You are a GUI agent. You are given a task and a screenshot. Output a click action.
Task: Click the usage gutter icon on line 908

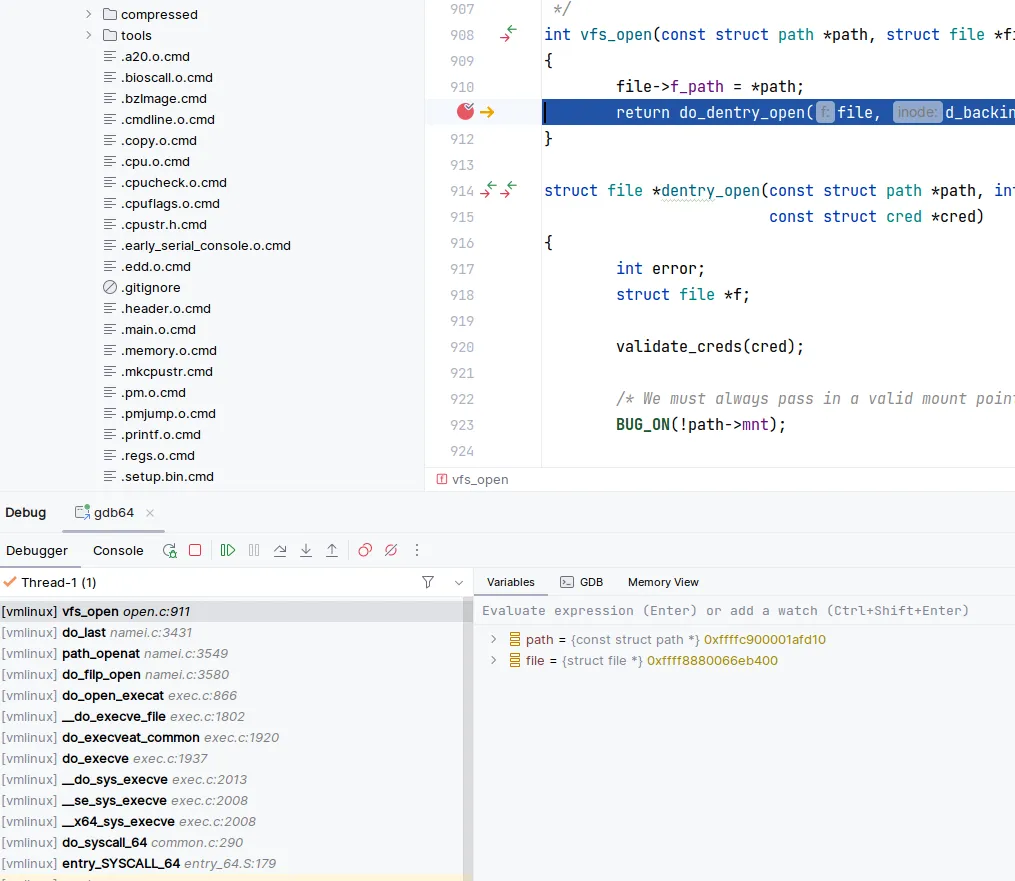(x=509, y=34)
